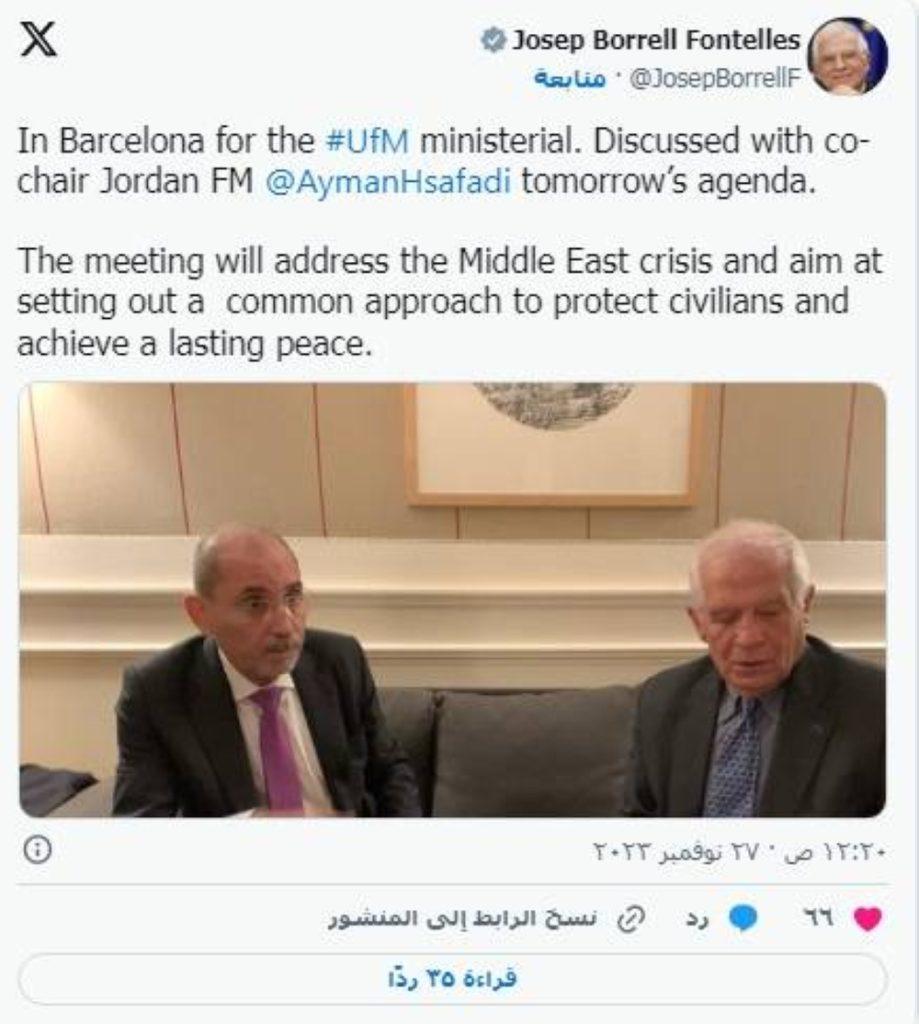Screen dimensions: 919x1024
Task: Open the info circle icon
Action: tap(37, 850)
